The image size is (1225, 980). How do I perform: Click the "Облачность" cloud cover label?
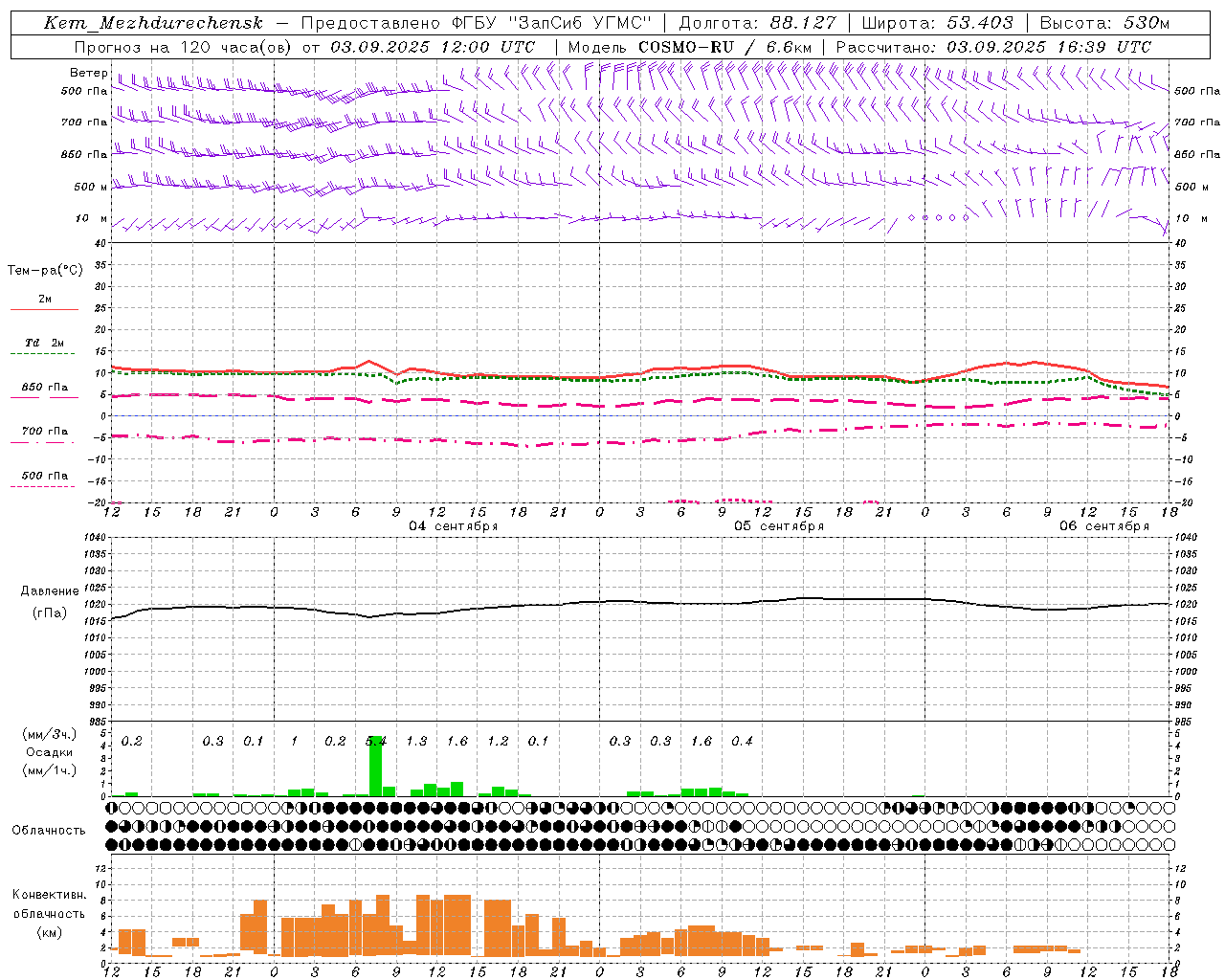49,830
